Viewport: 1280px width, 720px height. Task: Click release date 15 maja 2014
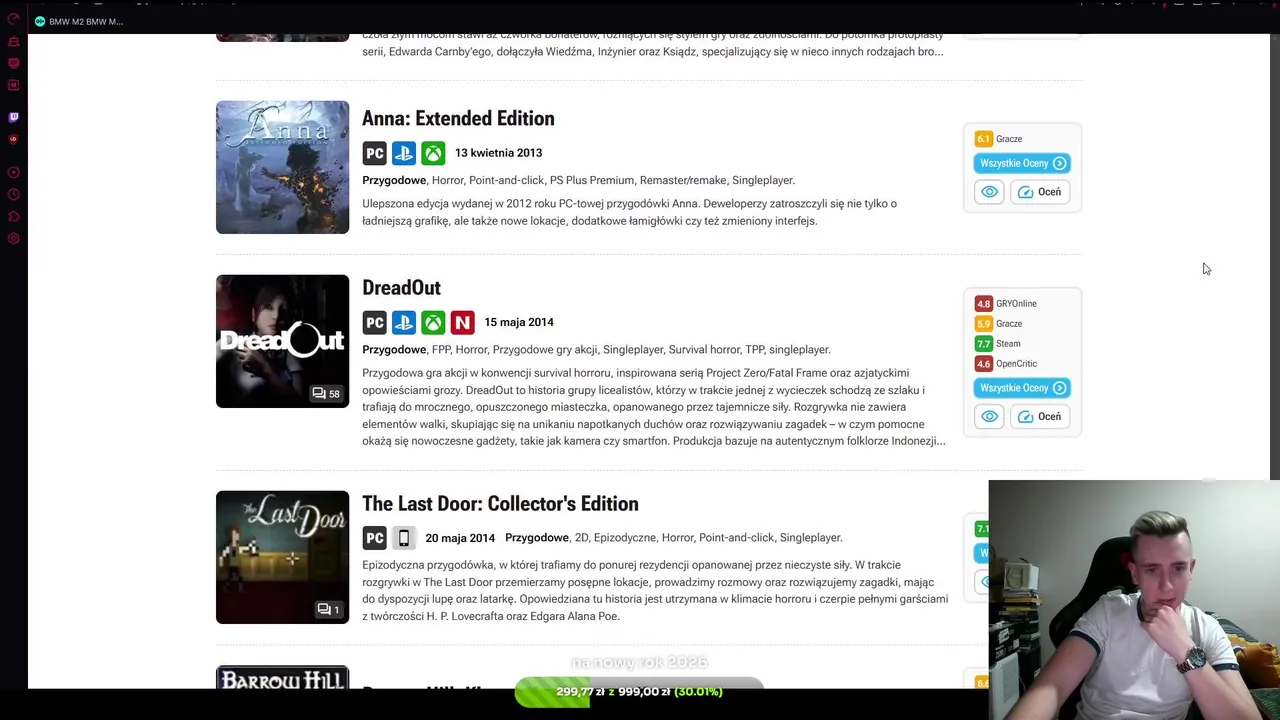[x=518, y=322]
